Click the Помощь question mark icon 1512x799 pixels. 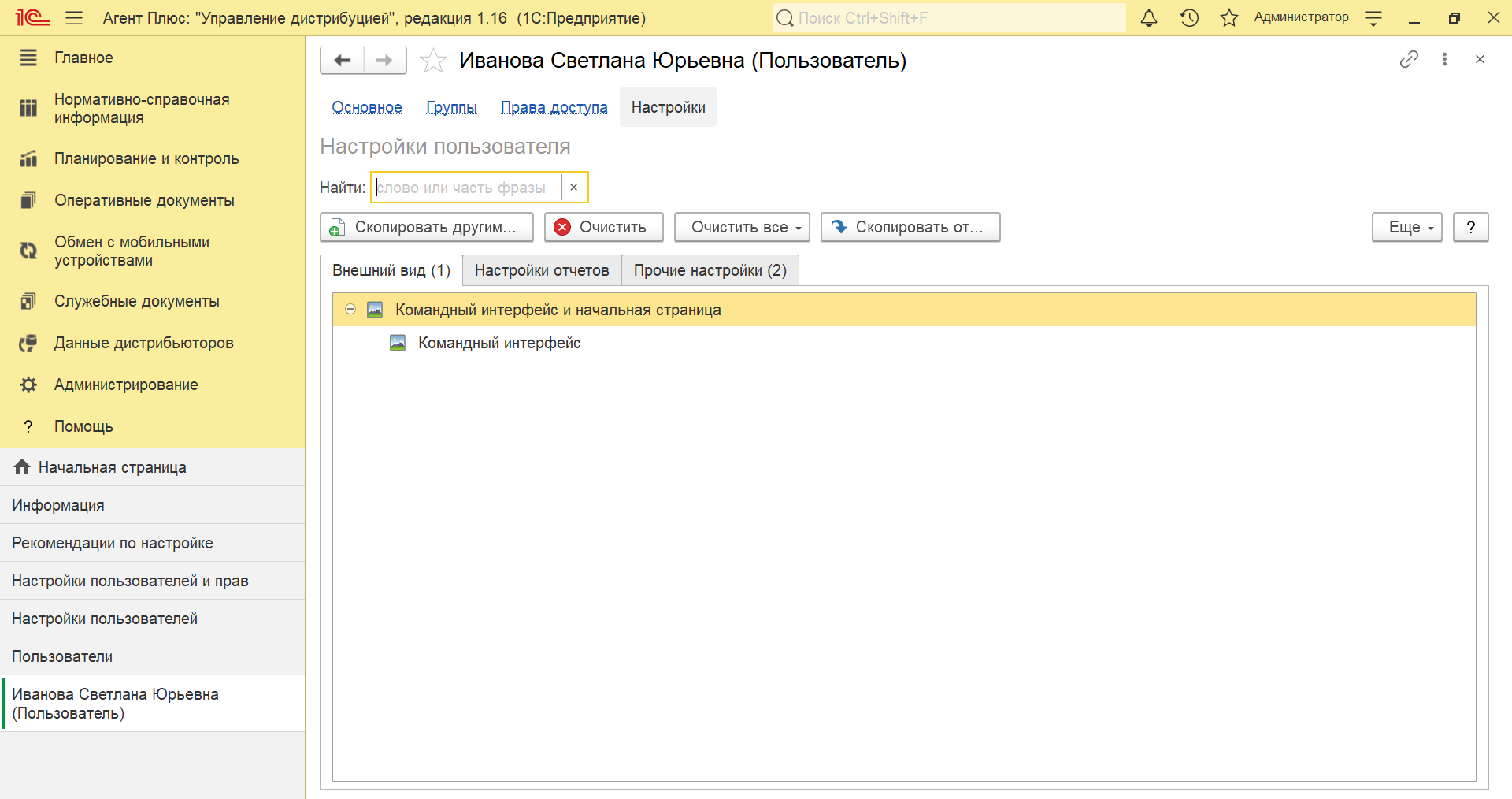pyautogui.click(x=28, y=426)
